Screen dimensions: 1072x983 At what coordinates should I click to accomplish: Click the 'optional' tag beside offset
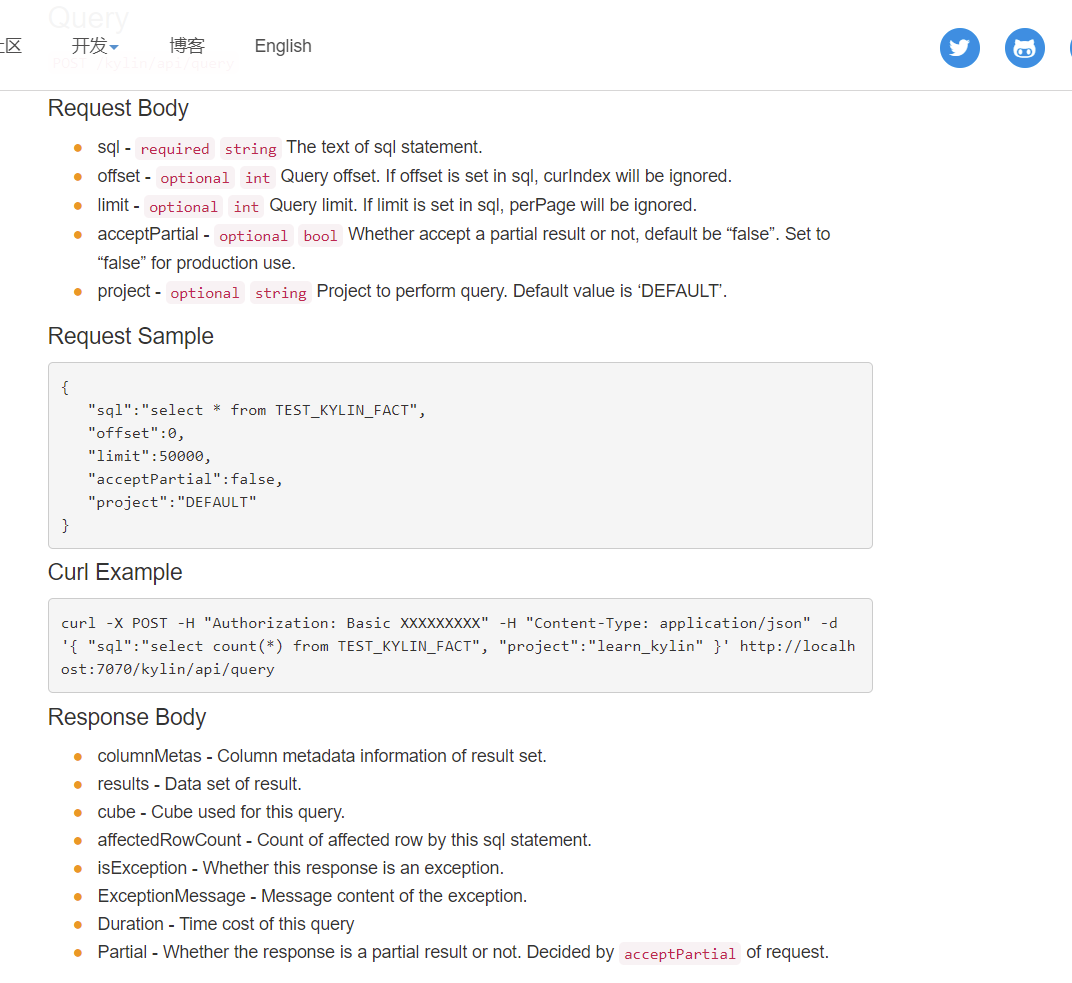pos(195,178)
